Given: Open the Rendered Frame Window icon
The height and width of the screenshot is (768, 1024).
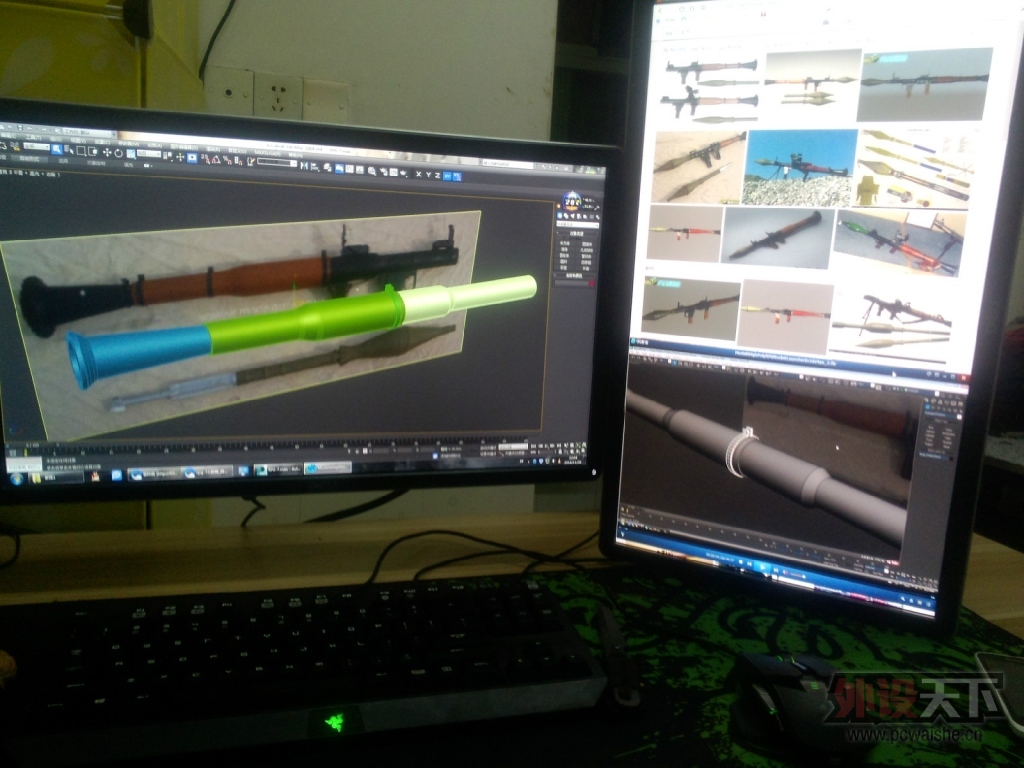Looking at the screenshot, I should point(394,172).
